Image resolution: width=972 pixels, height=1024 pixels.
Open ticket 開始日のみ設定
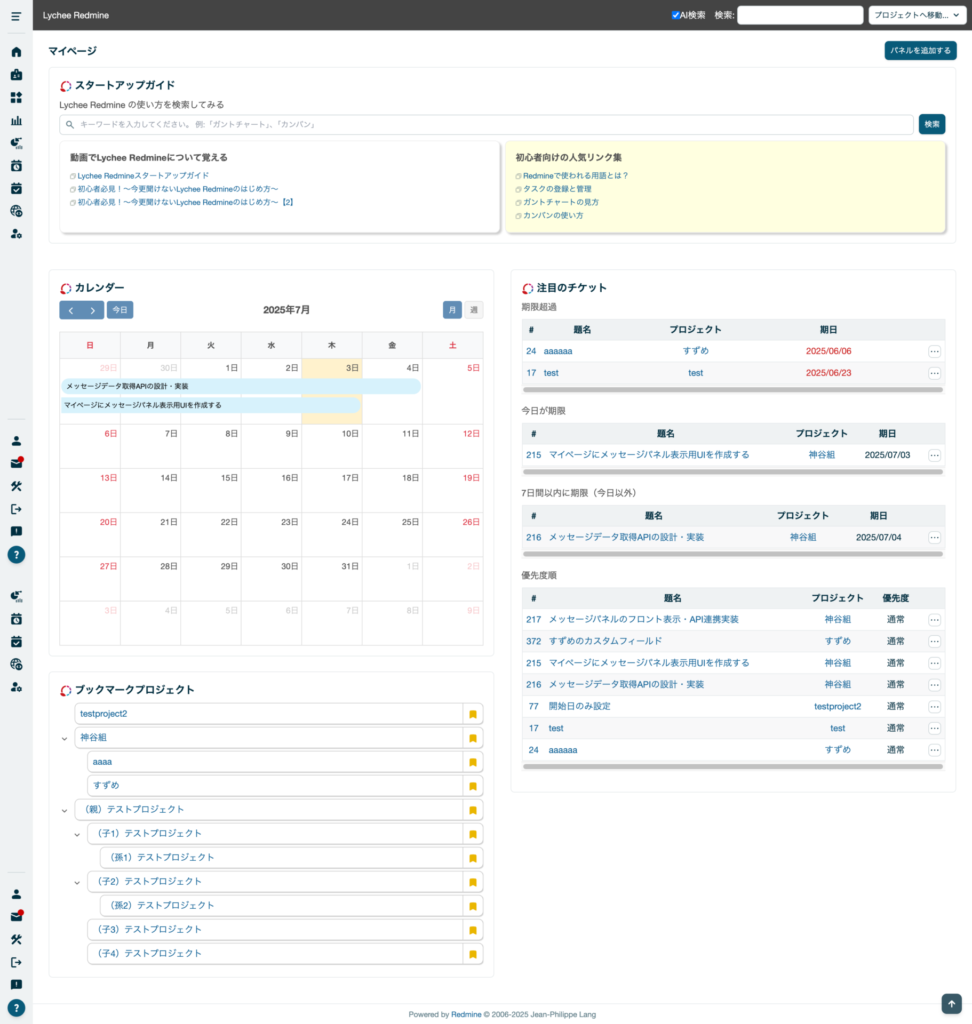(579, 706)
